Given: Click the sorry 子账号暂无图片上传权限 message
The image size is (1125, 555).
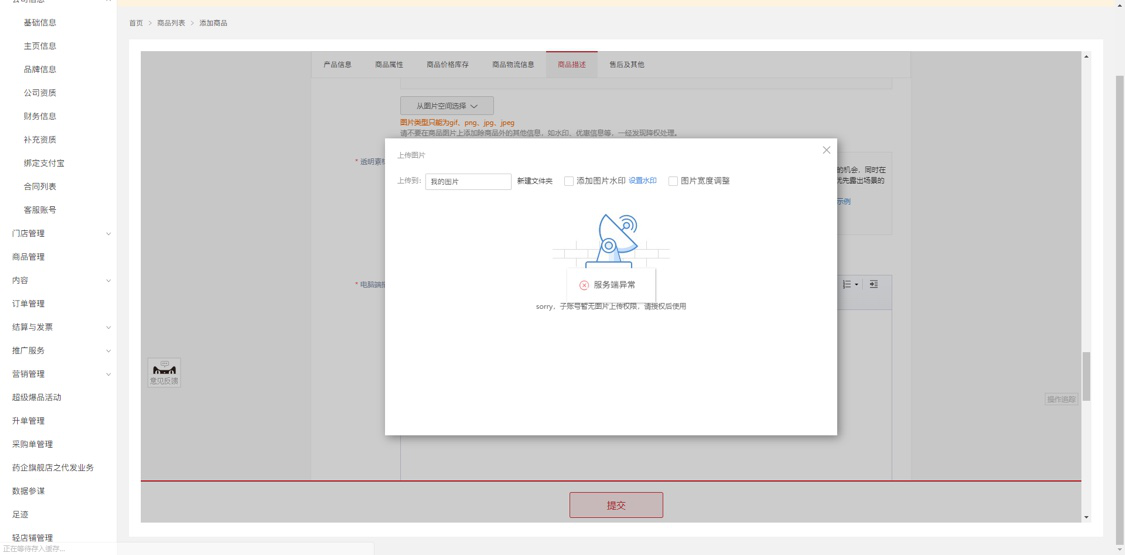Looking at the screenshot, I should coord(611,306).
